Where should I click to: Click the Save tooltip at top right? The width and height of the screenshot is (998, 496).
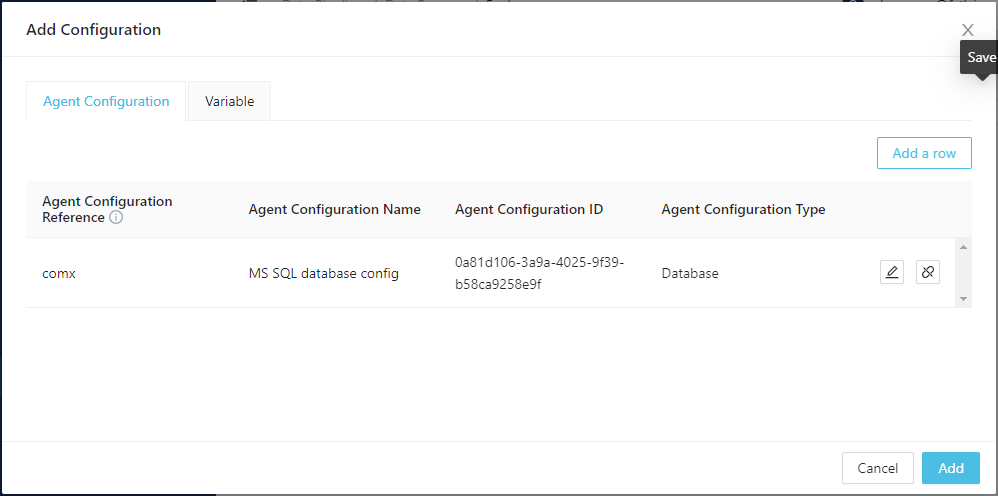[x=980, y=57]
